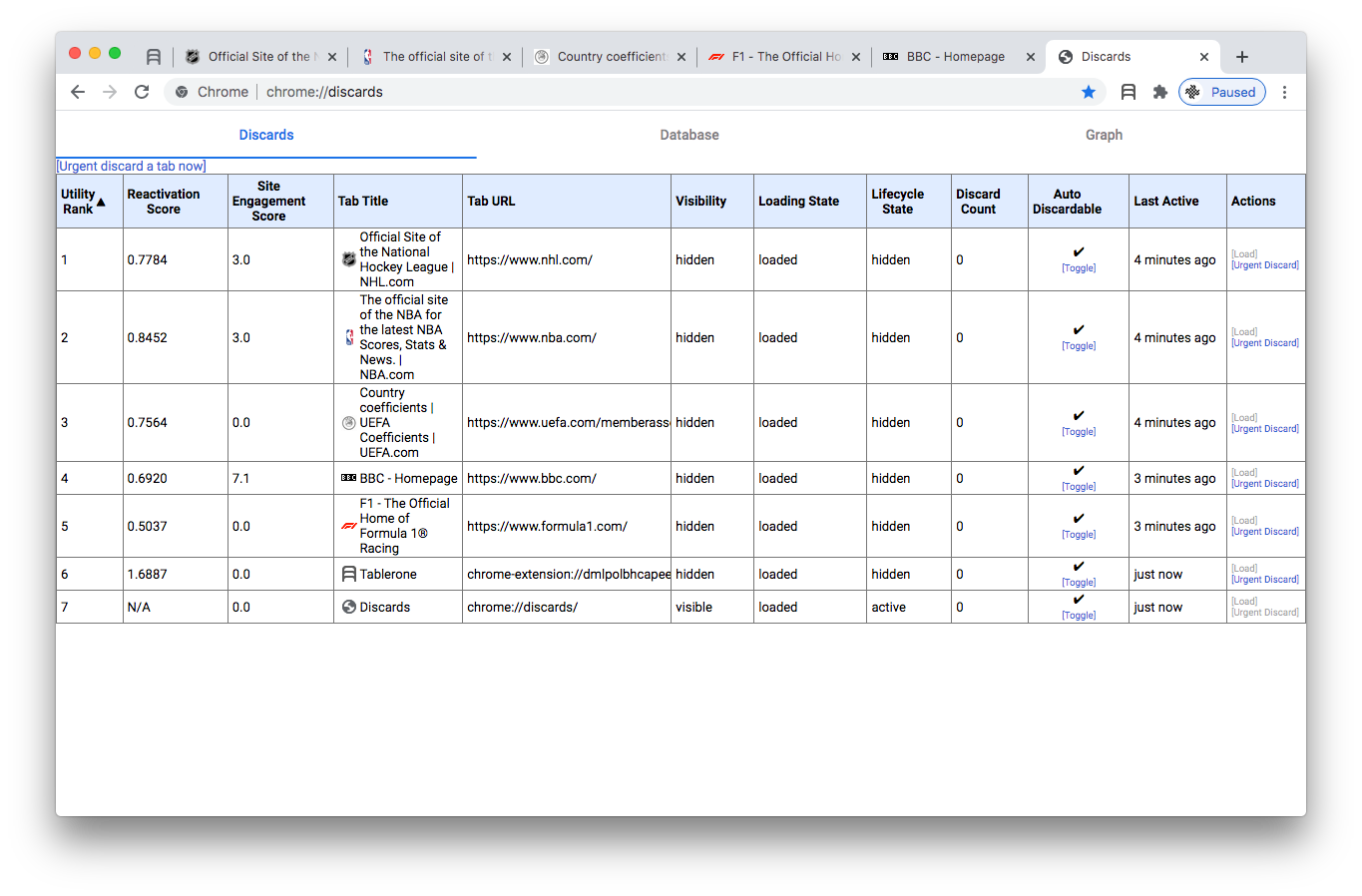Image resolution: width=1362 pixels, height=896 pixels.
Task: Toggle auto discardable for Formula 1 row
Action: click(x=1079, y=535)
